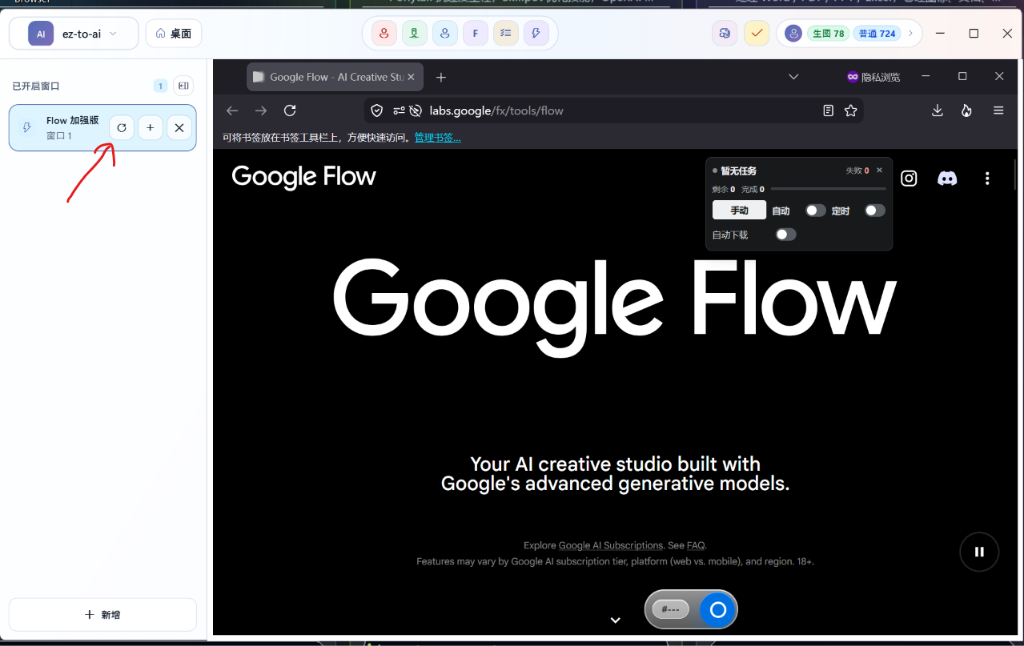Click the crossed-out eye icon in address bar
Image resolution: width=1024 pixels, height=646 pixels.
pyautogui.click(x=415, y=110)
